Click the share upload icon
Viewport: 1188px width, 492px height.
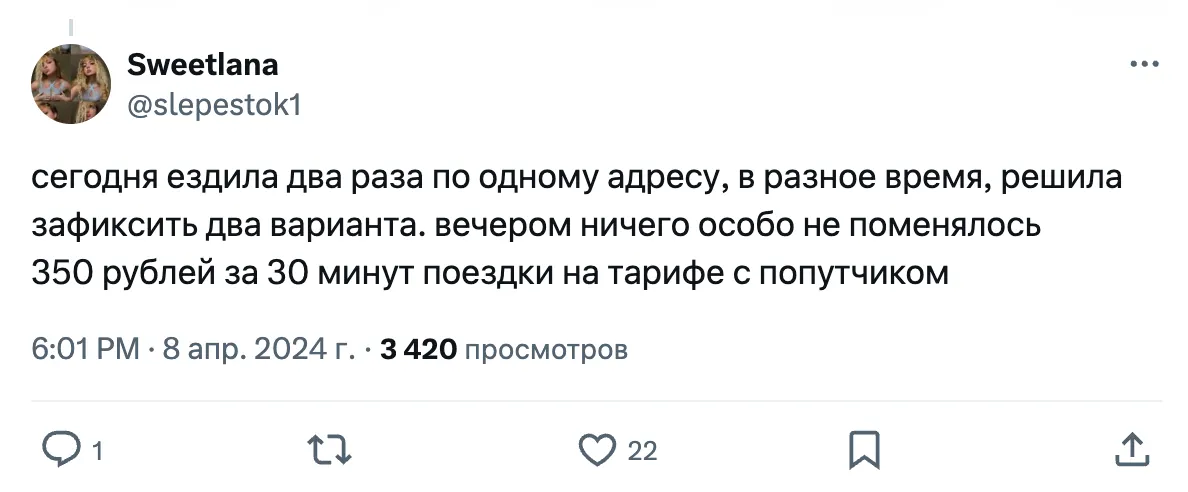point(1130,450)
